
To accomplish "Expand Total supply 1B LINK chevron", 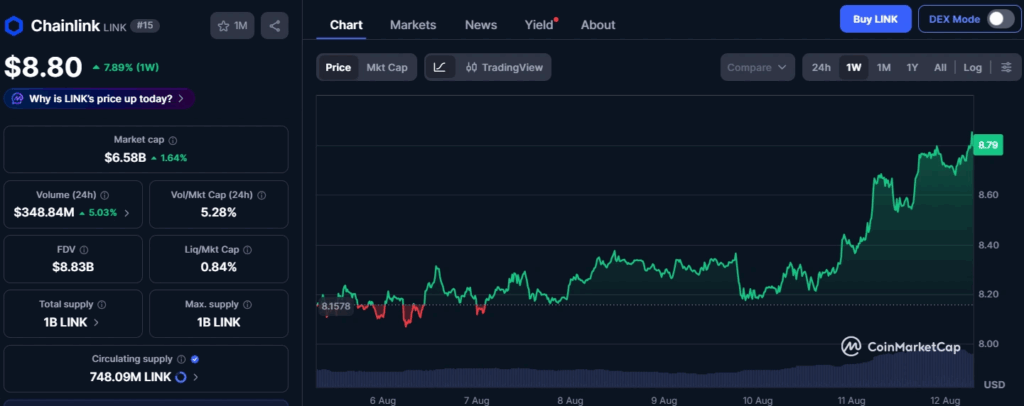I will point(96,322).
